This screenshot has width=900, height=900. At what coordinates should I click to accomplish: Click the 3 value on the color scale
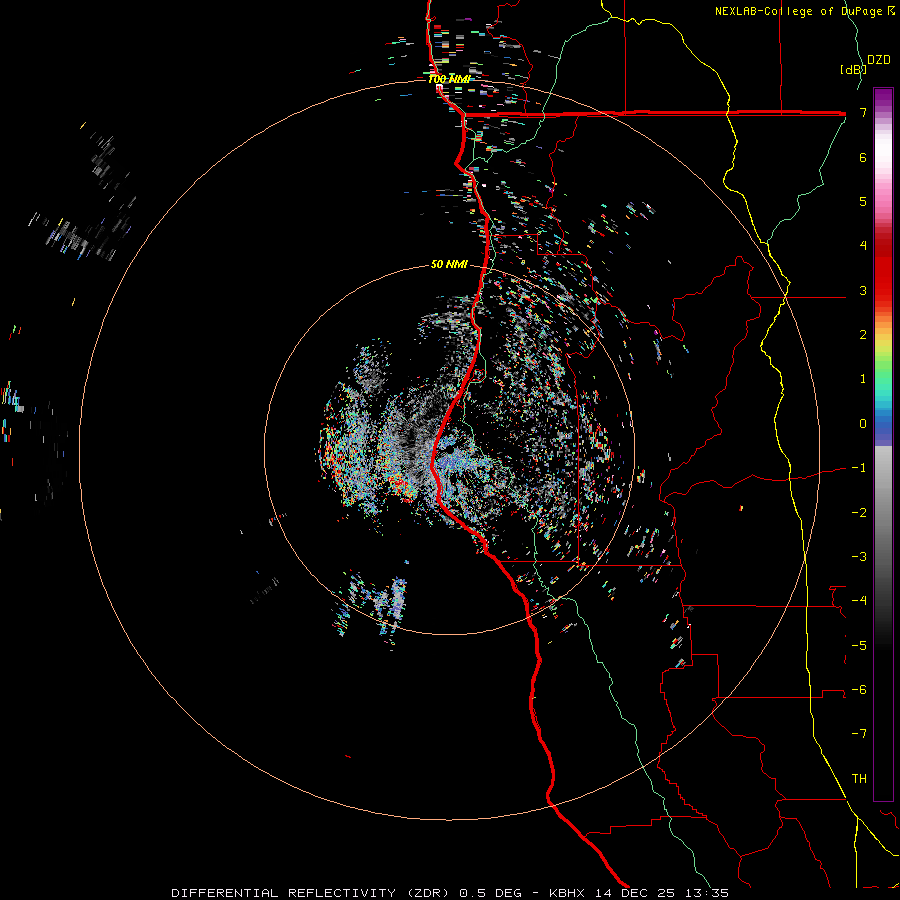coord(863,290)
